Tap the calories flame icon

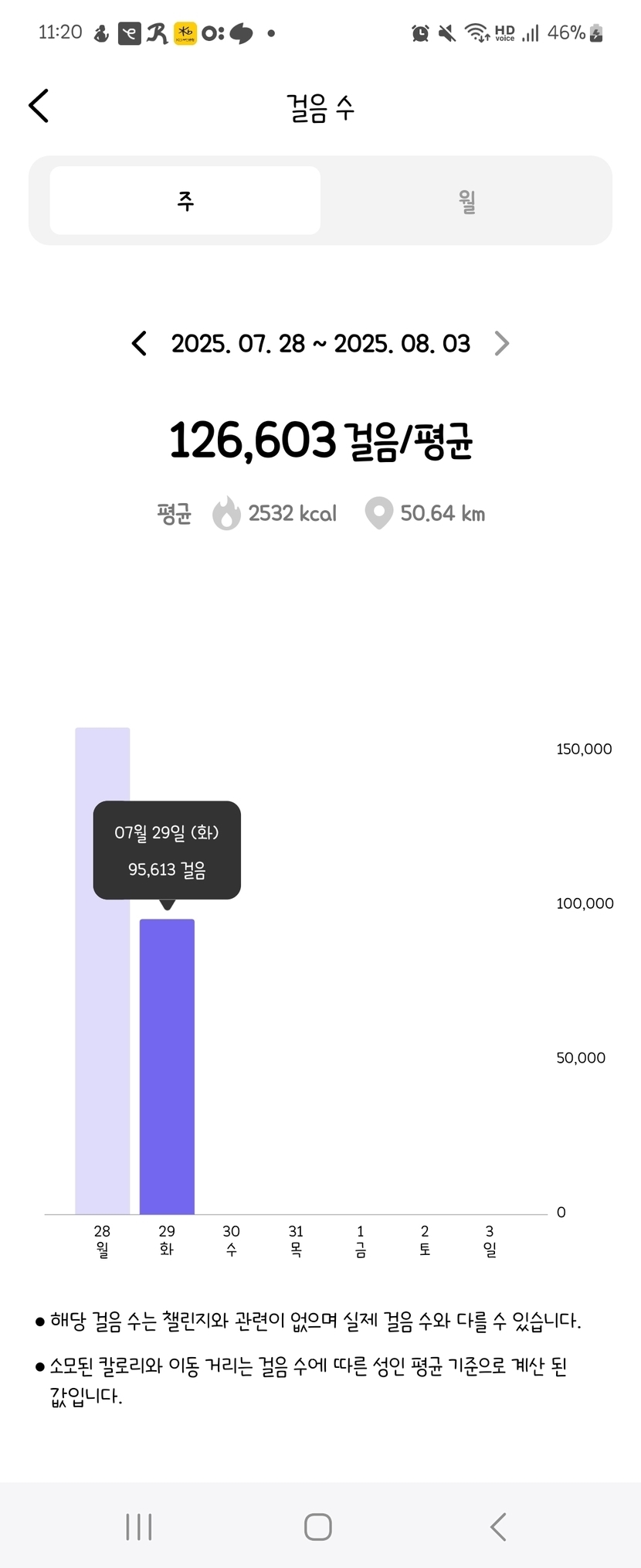(226, 513)
